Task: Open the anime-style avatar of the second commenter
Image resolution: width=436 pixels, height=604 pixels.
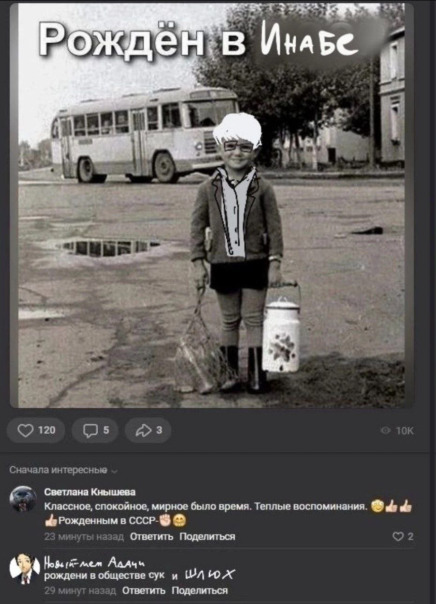Action: [x=24, y=568]
